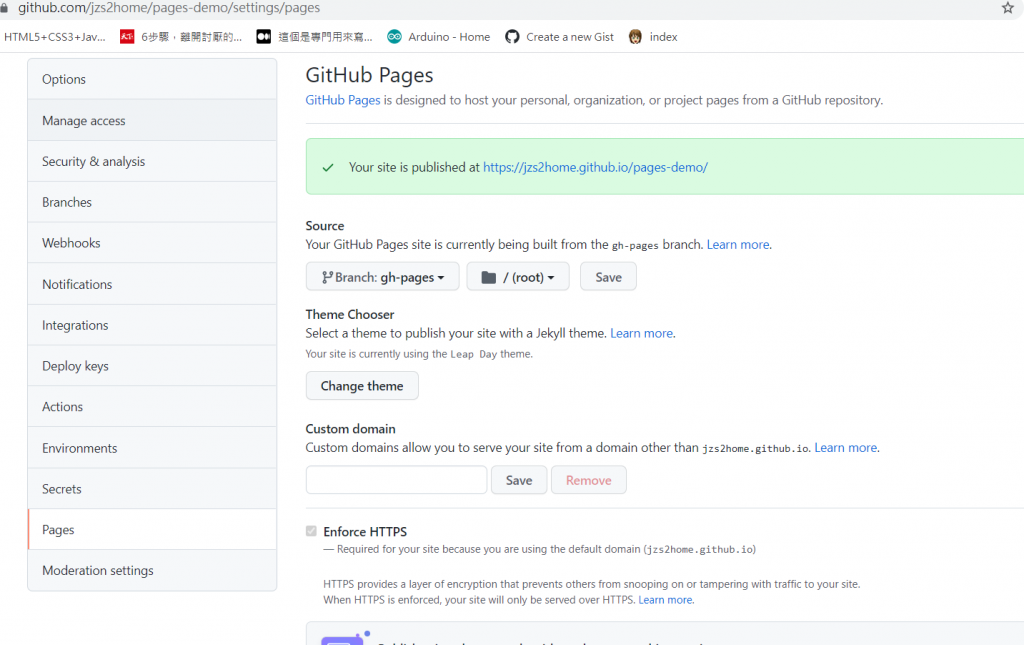1024x645 pixels.
Task: Open the published site URL link
Action: pos(595,167)
